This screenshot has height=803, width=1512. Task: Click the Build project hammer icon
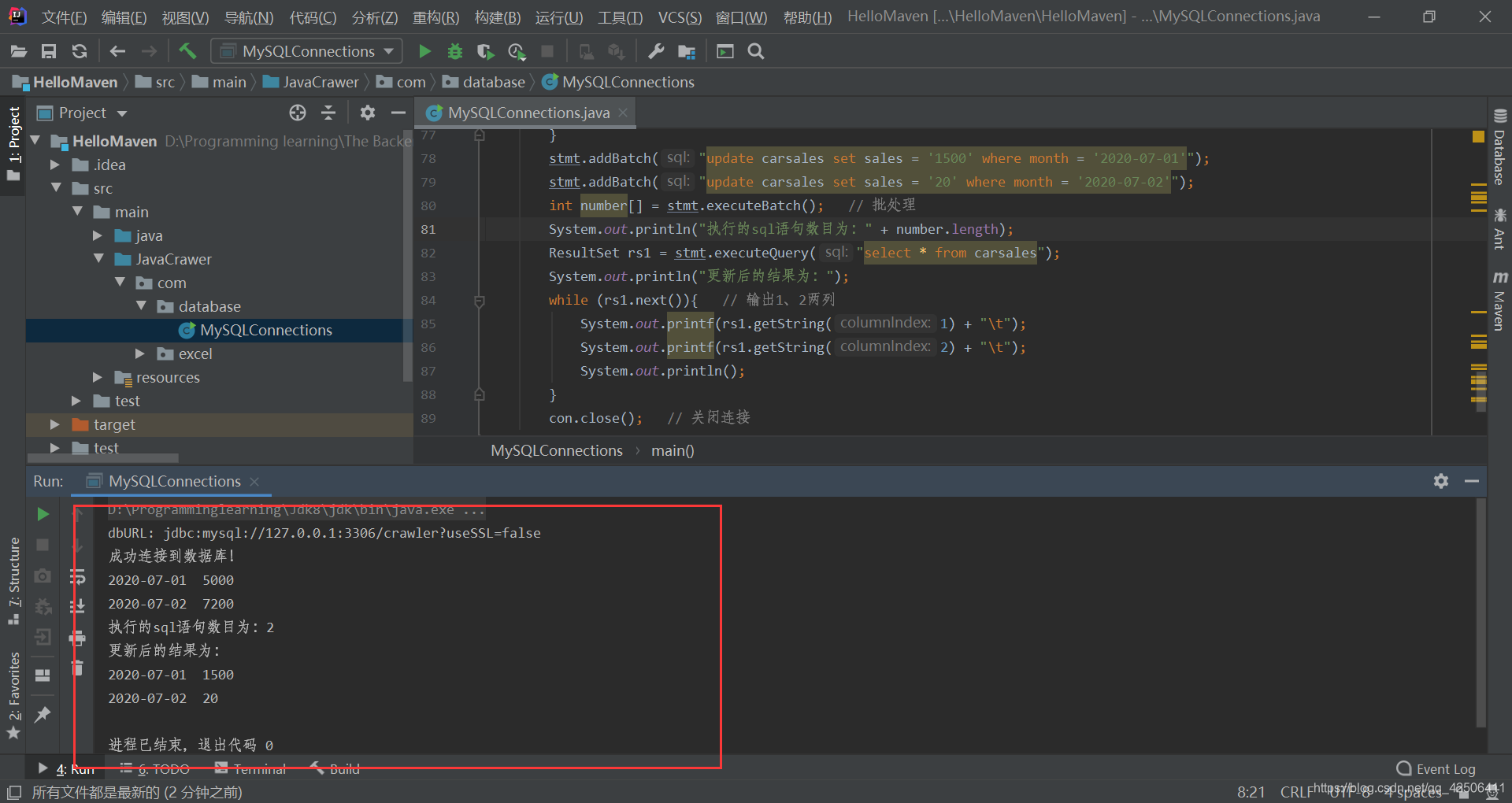click(187, 52)
